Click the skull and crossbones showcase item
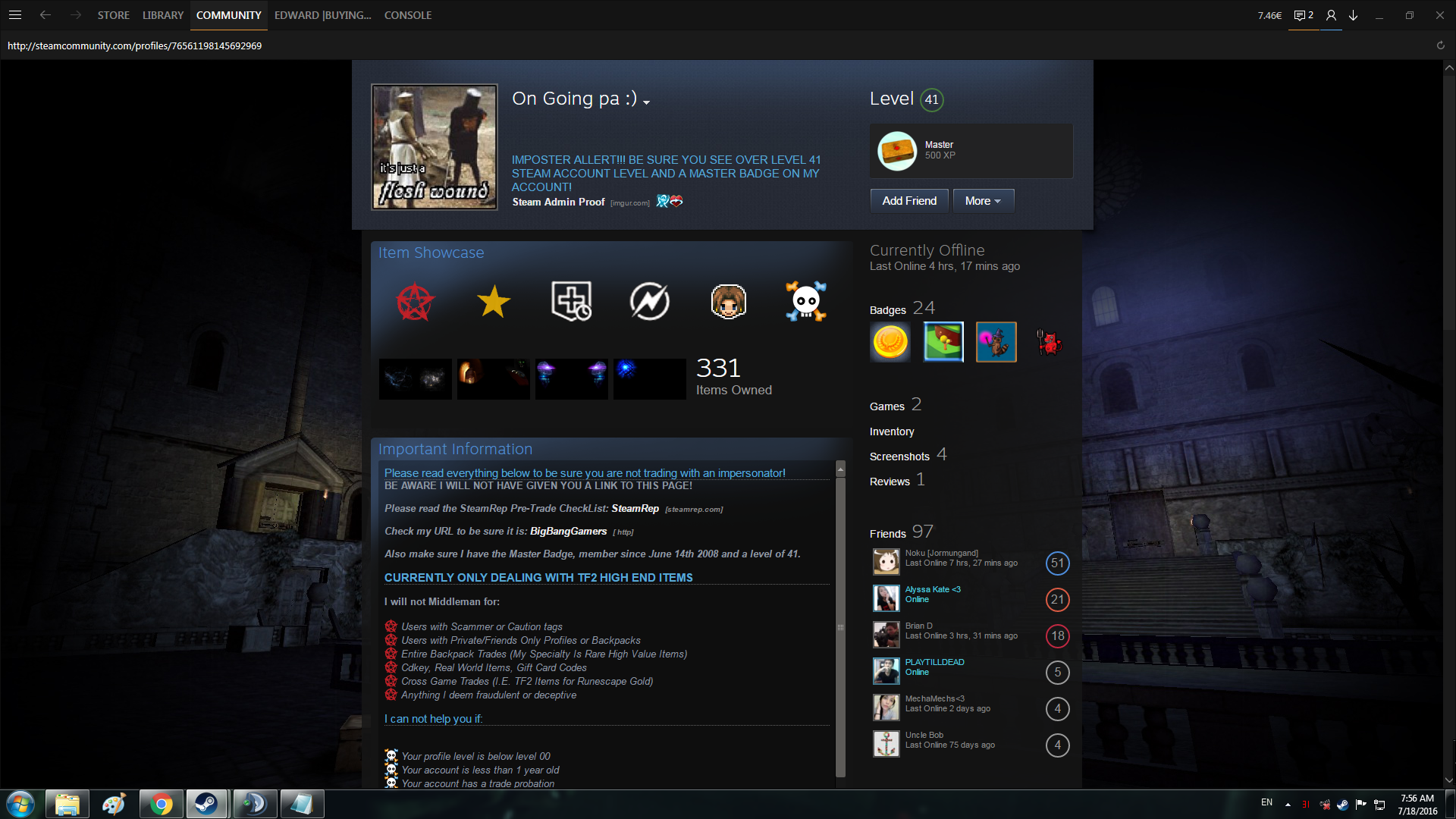 (805, 302)
